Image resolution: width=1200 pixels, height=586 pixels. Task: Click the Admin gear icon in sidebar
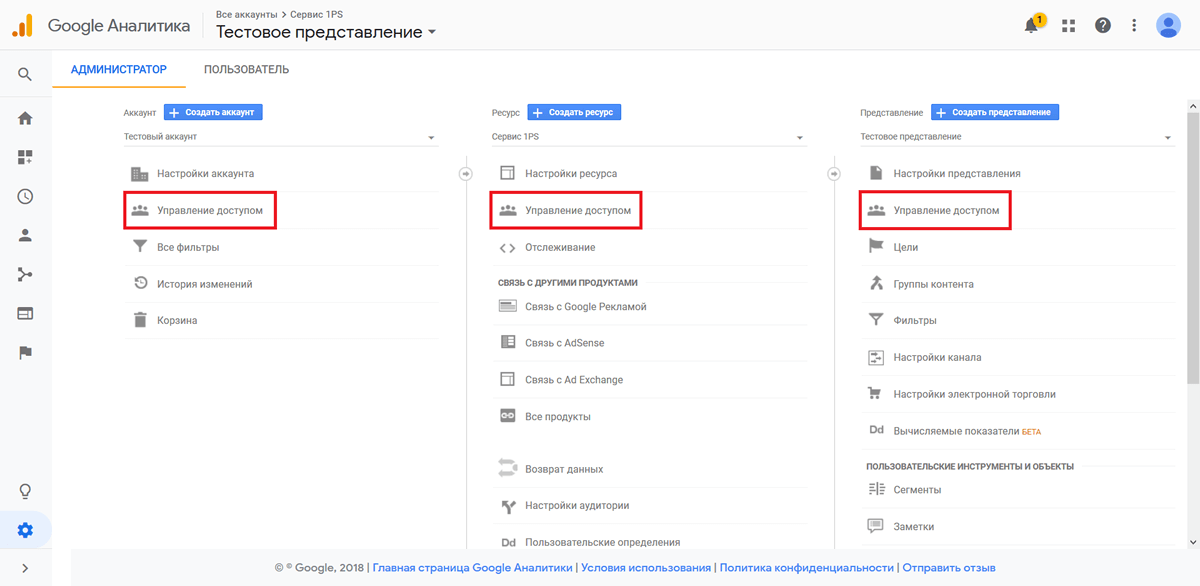tap(25, 531)
